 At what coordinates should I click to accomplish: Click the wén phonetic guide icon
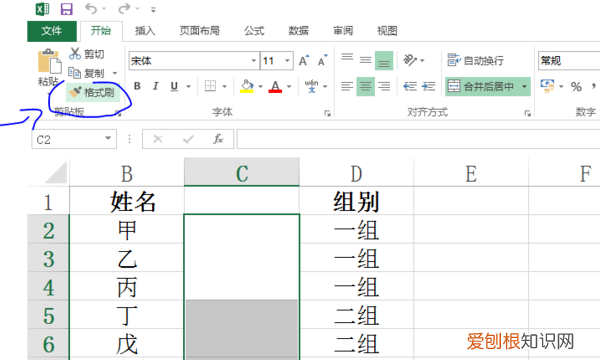311,86
